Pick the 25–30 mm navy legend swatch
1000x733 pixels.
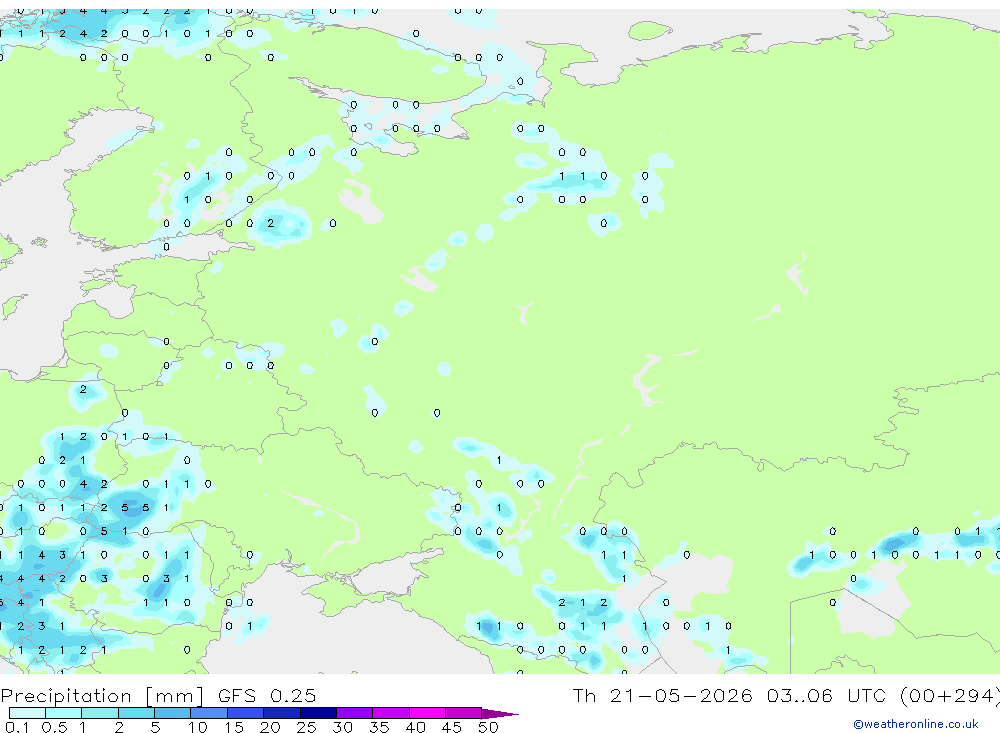318,713
